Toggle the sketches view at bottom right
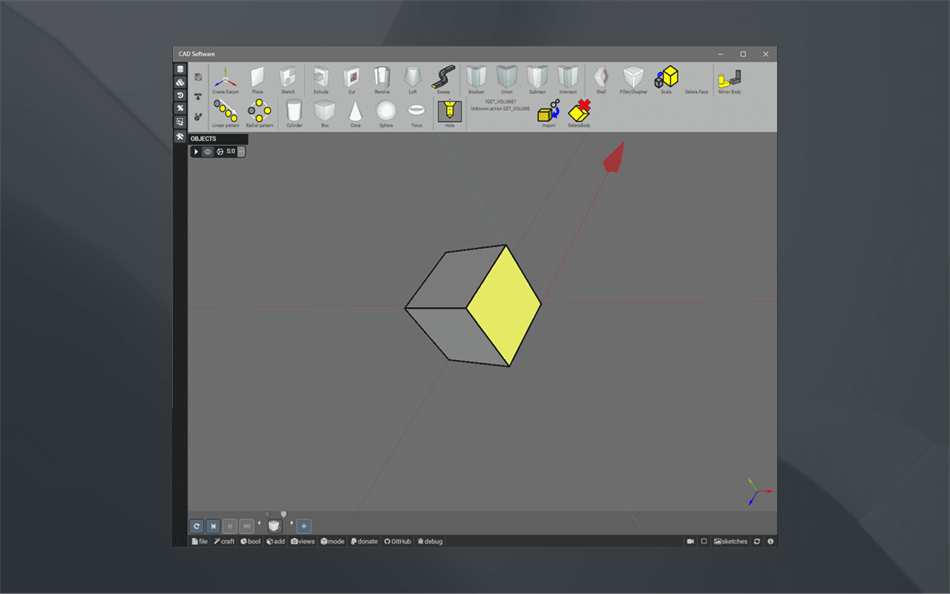Image resolution: width=950 pixels, height=594 pixels. 729,541
